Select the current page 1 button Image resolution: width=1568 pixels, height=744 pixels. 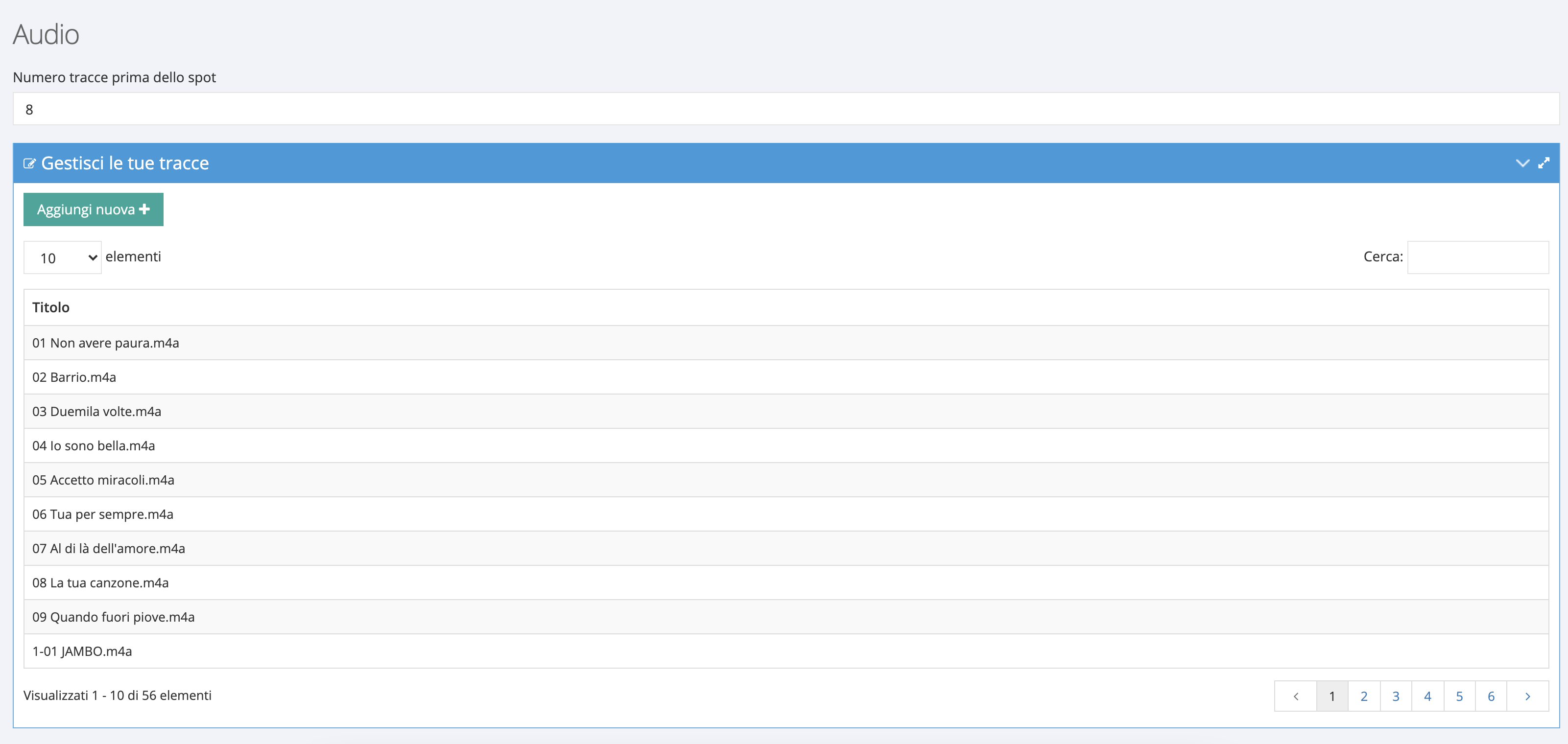coord(1332,697)
